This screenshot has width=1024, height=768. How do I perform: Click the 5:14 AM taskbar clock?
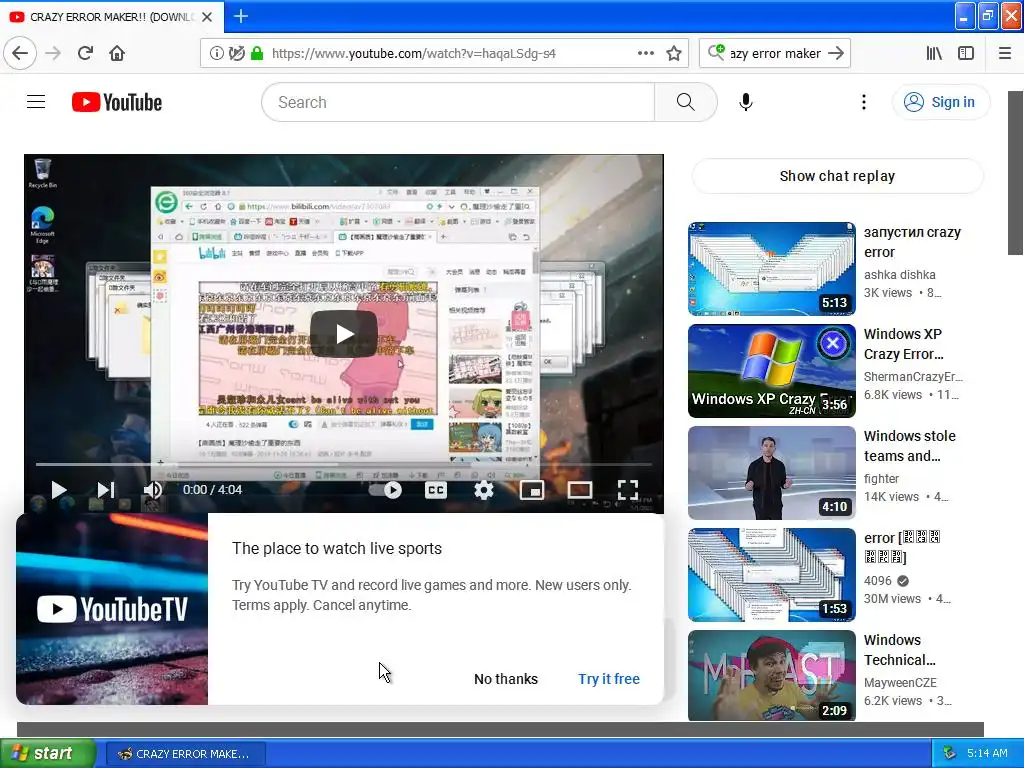click(x=987, y=754)
